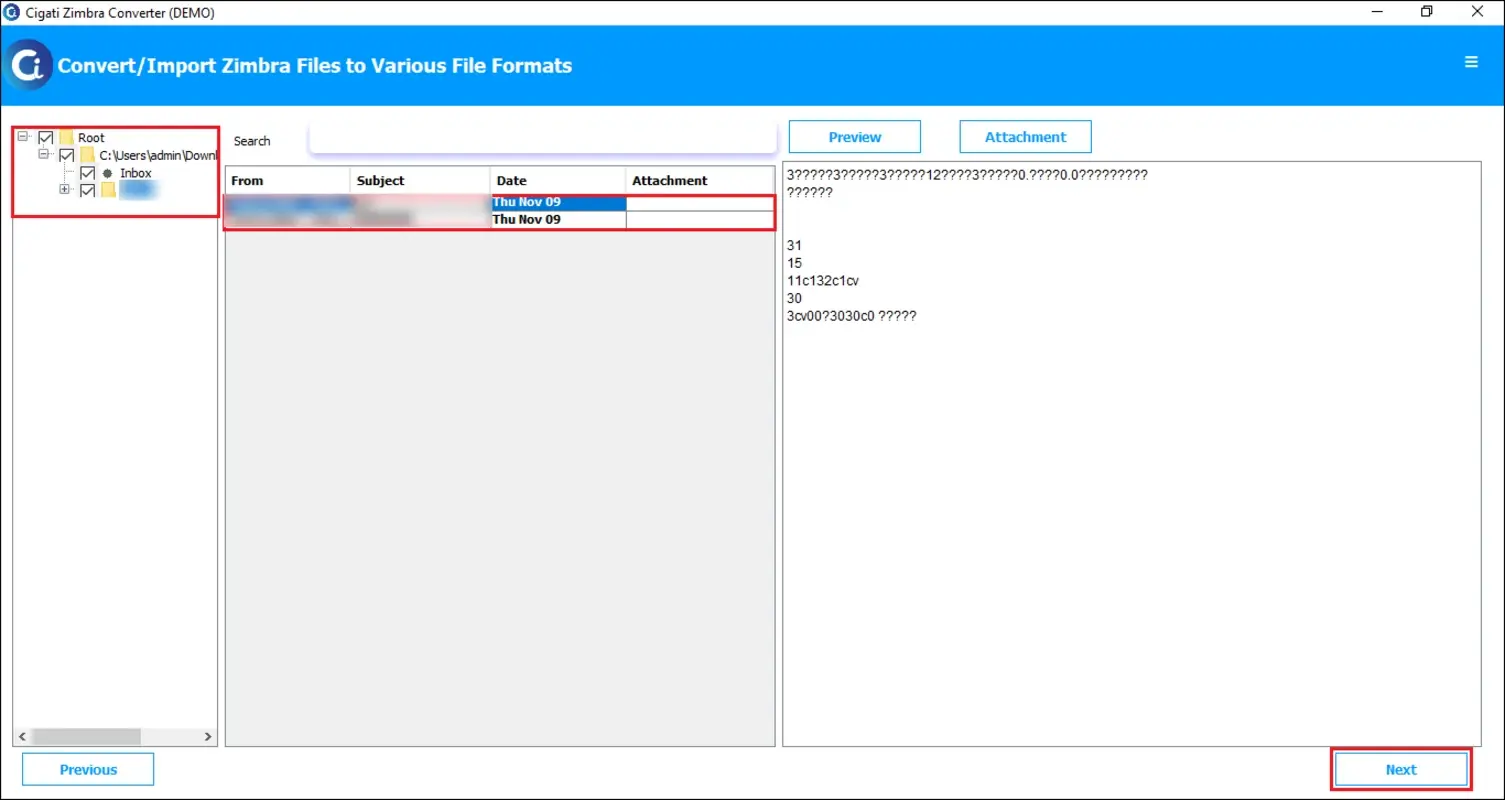Switch to the Preview view

tap(854, 136)
